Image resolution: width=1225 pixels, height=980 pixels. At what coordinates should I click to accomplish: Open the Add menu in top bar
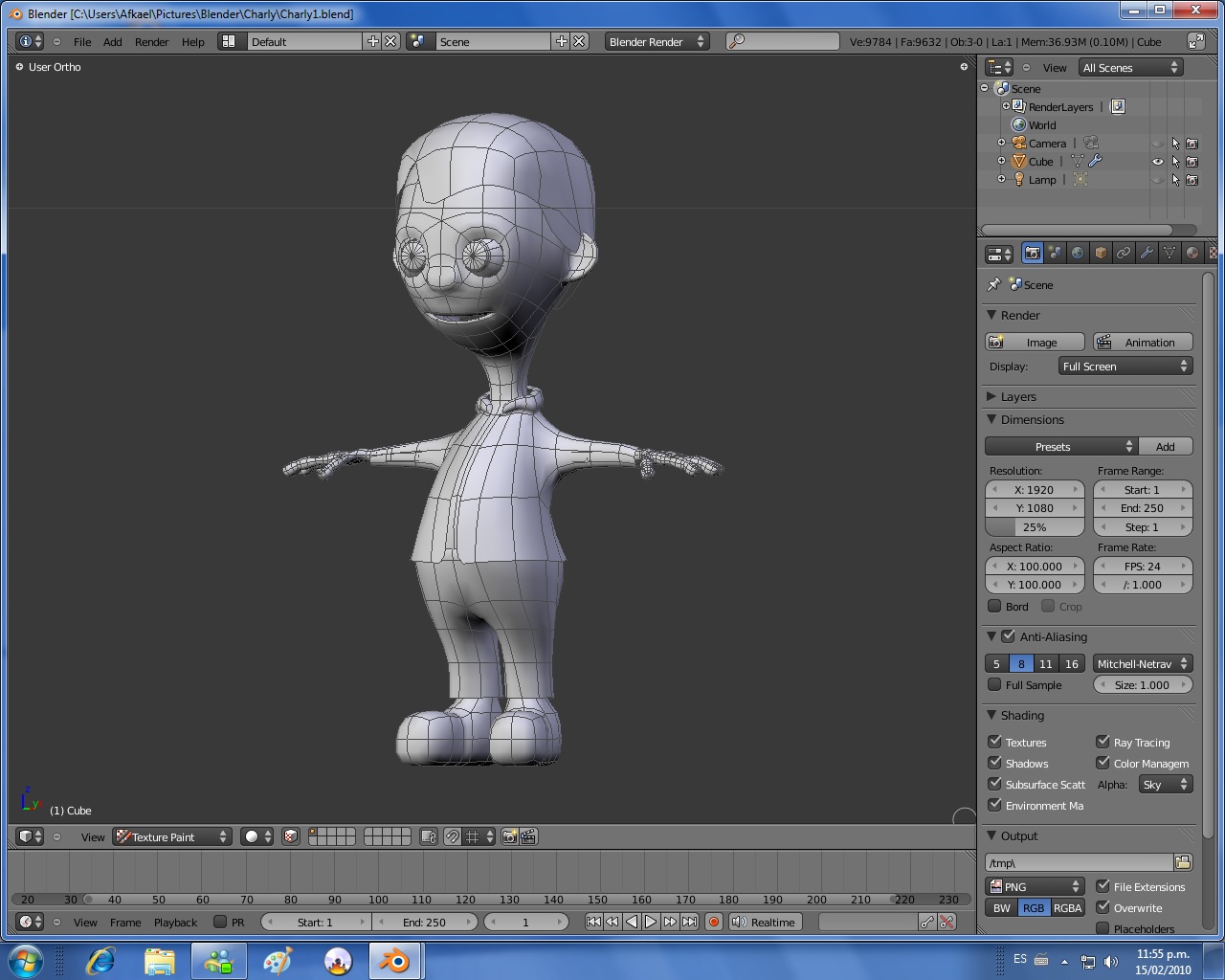click(112, 42)
